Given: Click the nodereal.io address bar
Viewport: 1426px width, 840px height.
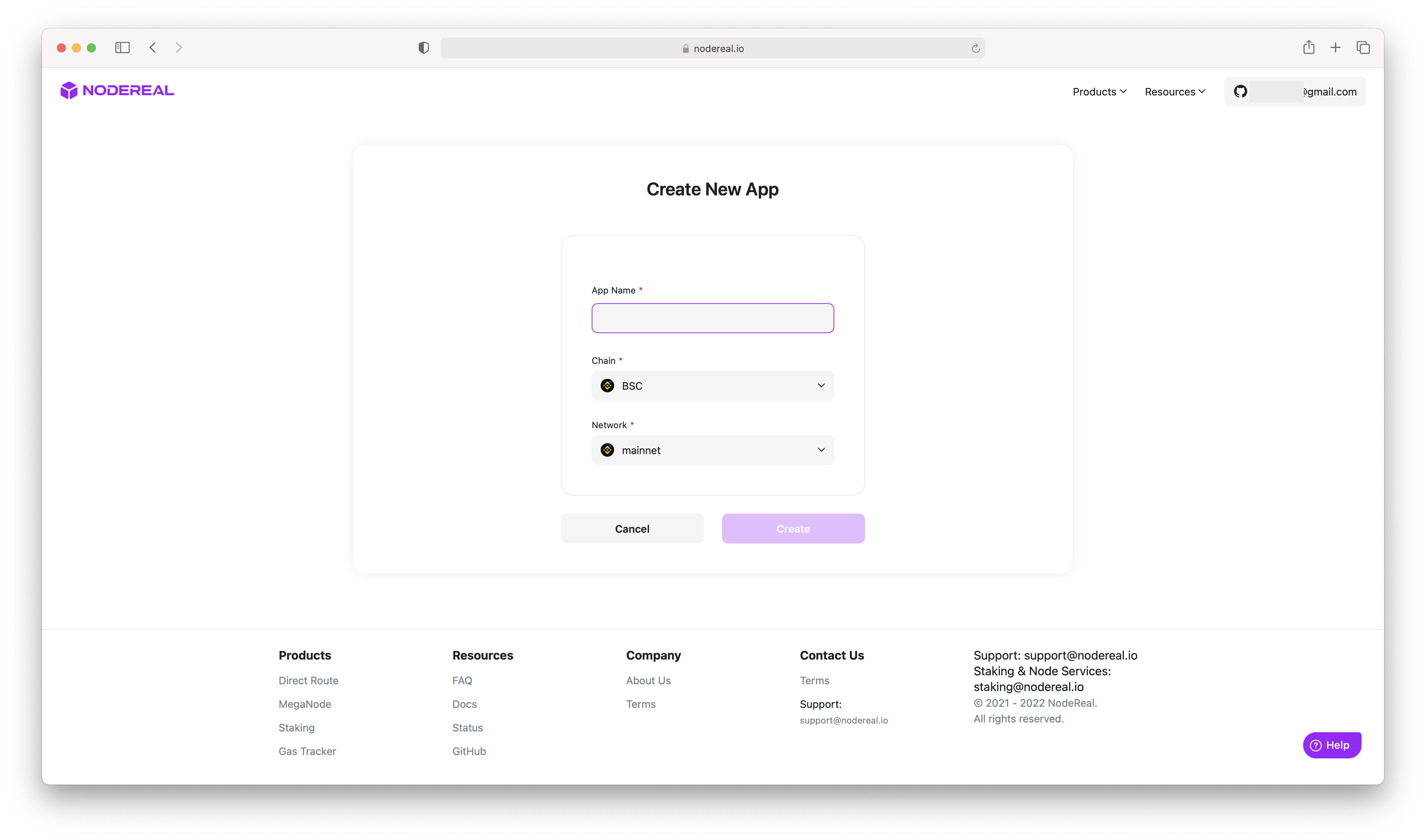Looking at the screenshot, I should click(712, 49).
